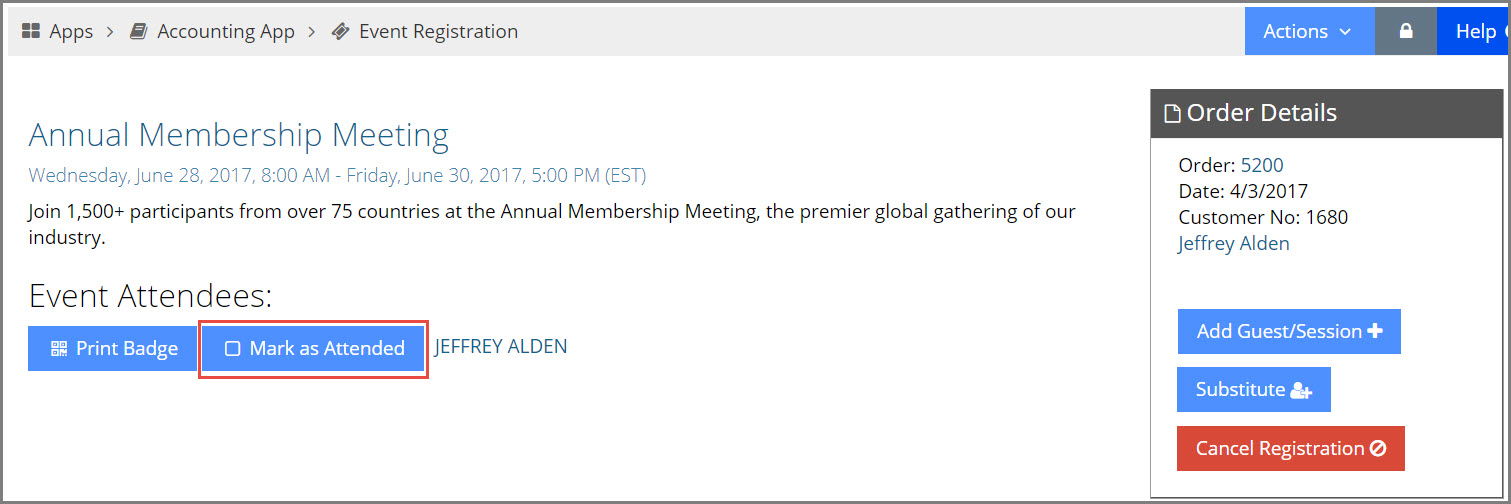Open Jeffrey Alden customer link
Viewport: 1511px width, 504px height.
[x=1234, y=243]
